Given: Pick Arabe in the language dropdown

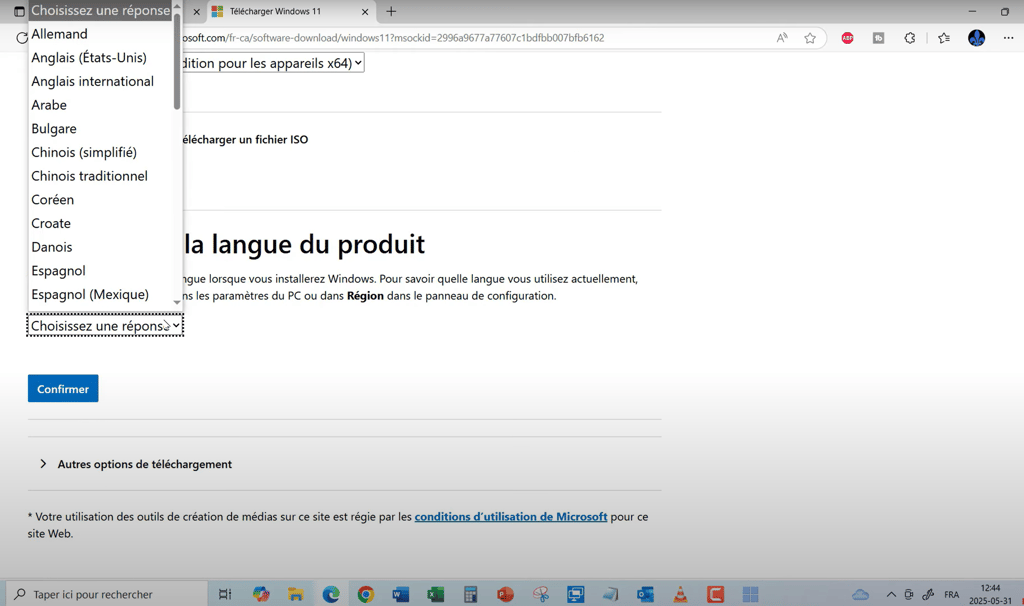Looking at the screenshot, I should [100, 104].
